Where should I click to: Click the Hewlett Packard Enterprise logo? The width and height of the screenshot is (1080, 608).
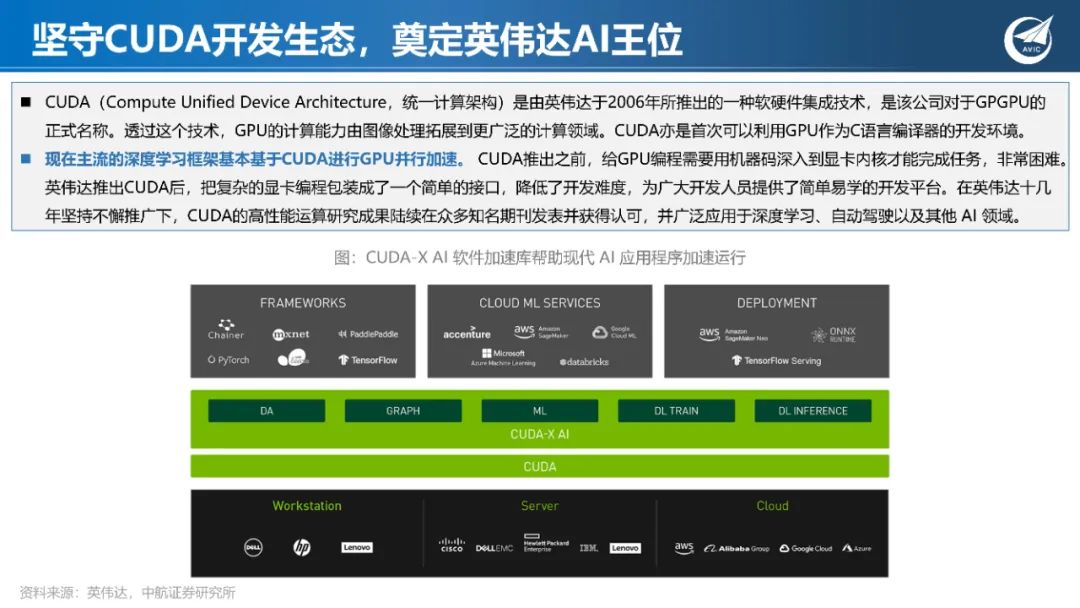click(x=546, y=543)
